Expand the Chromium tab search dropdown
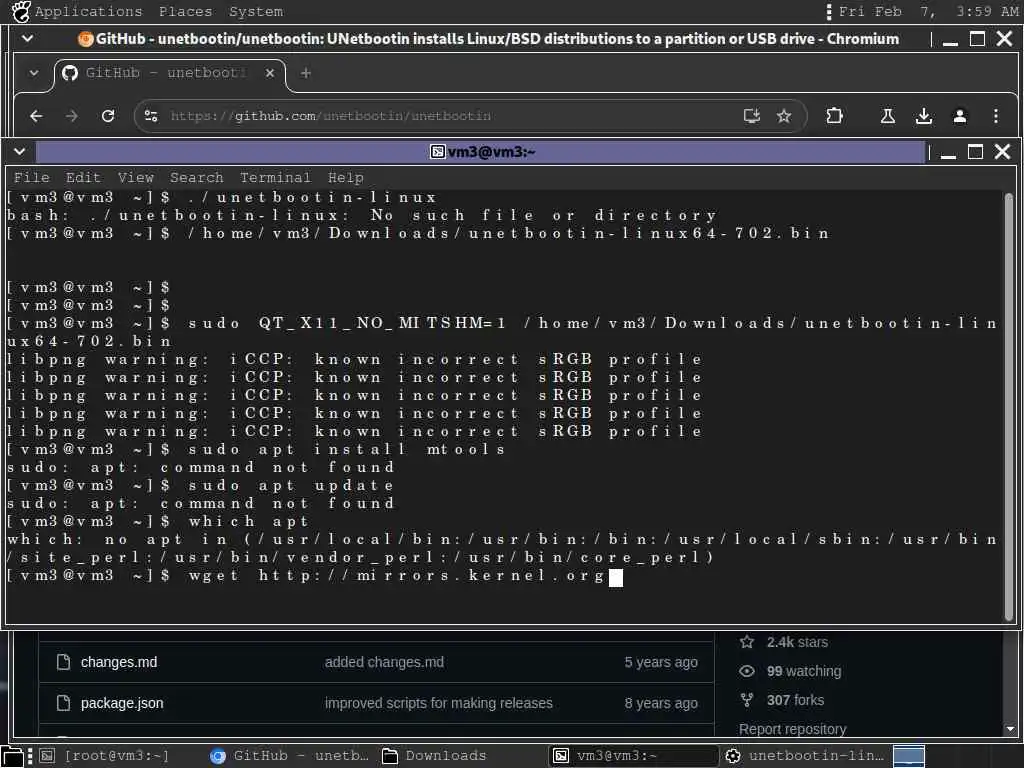Image resolution: width=1024 pixels, height=768 pixels. point(33,73)
